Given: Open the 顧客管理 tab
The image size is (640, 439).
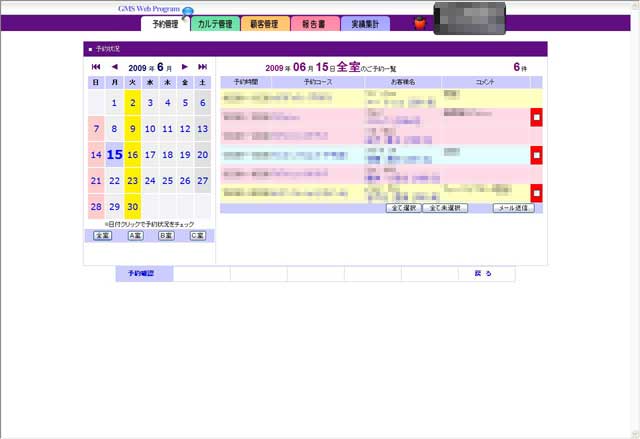Looking at the screenshot, I should (x=264, y=23).
